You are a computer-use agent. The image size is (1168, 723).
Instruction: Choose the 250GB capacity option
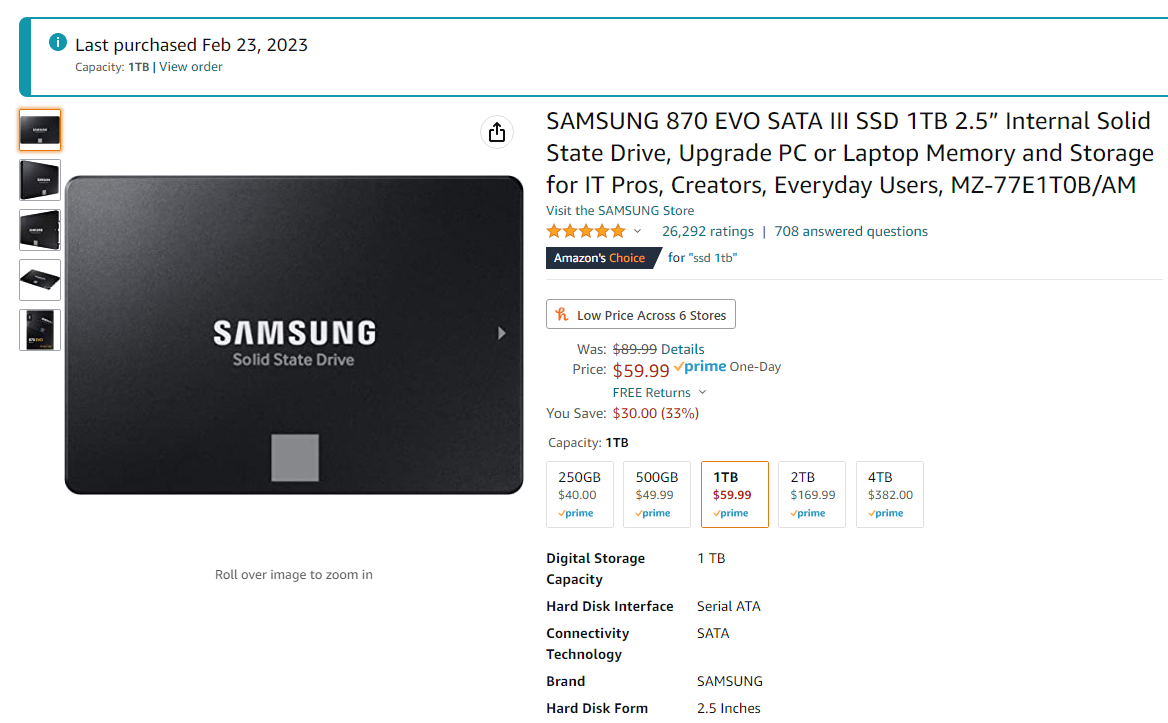point(580,494)
